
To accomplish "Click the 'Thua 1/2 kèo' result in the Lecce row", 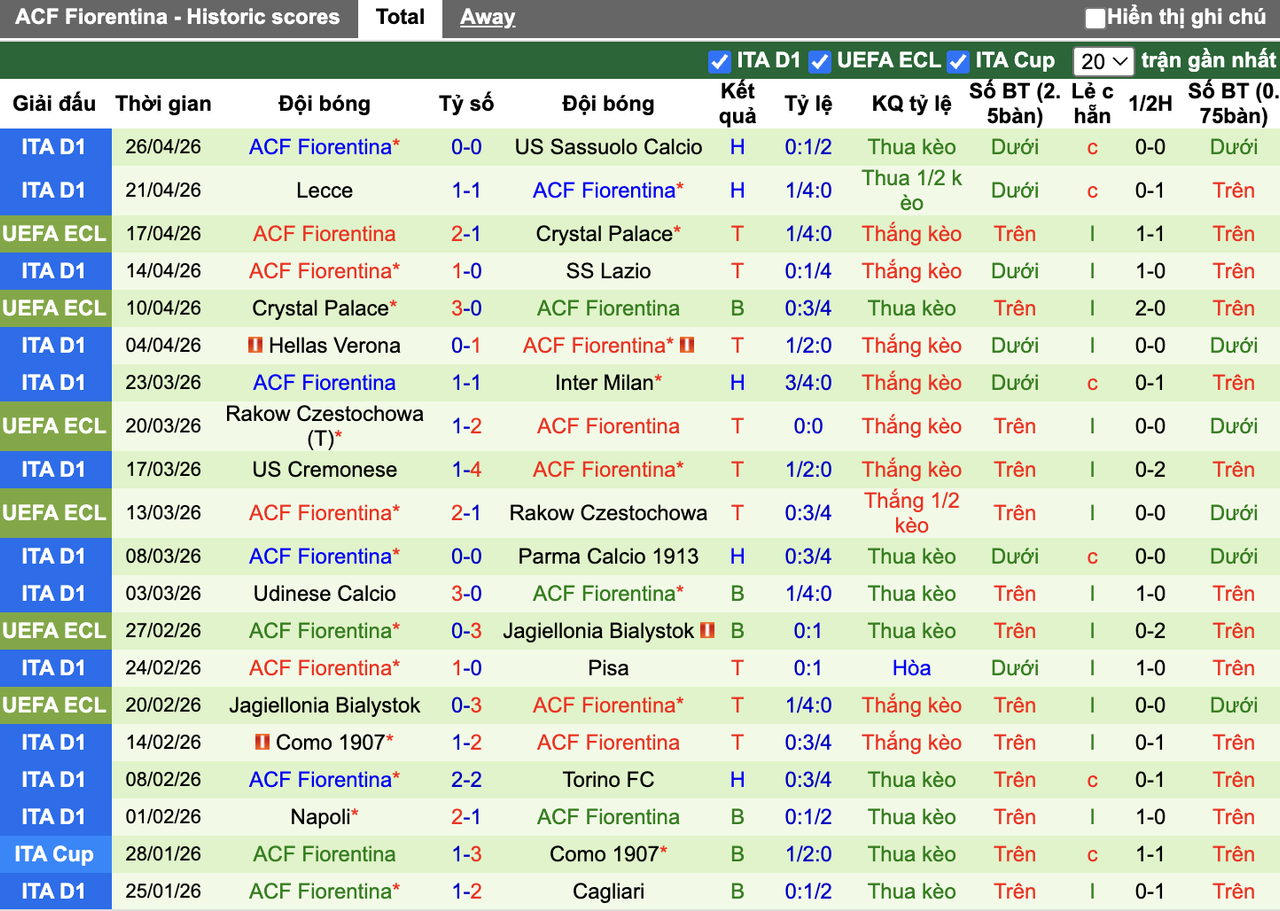I will 912,190.
